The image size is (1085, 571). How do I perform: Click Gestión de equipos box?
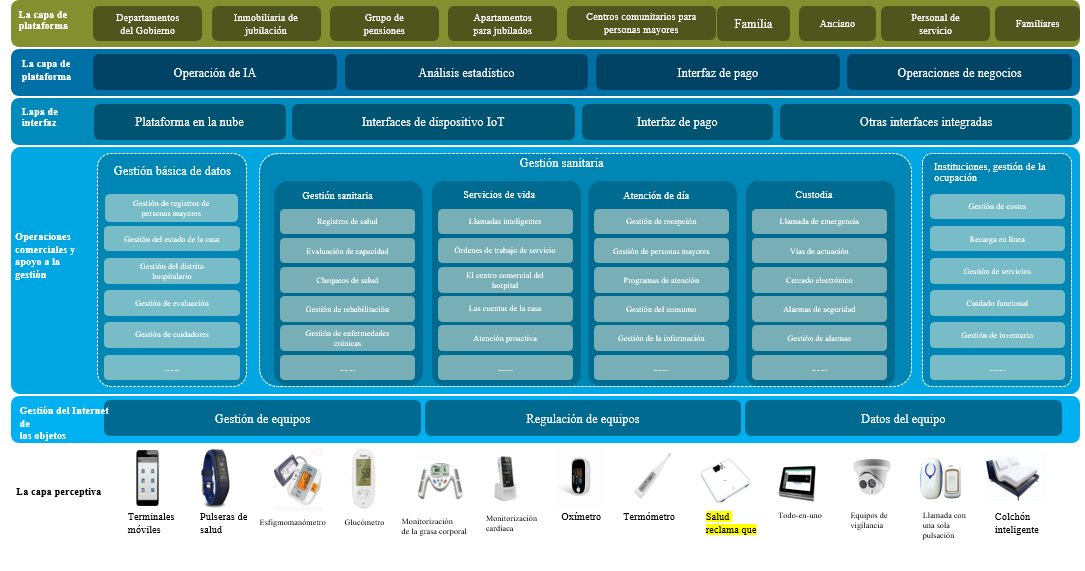click(x=262, y=419)
